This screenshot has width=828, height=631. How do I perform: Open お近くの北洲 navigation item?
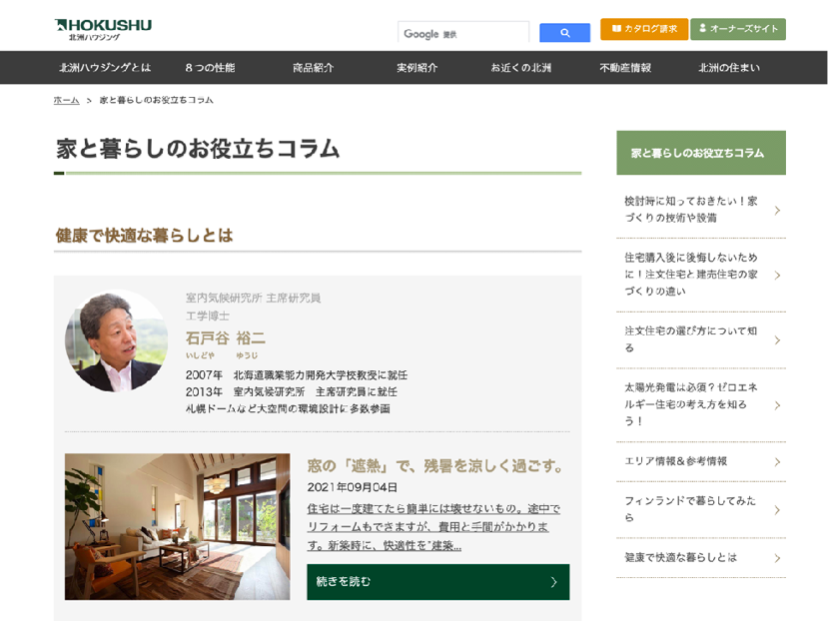(521, 68)
